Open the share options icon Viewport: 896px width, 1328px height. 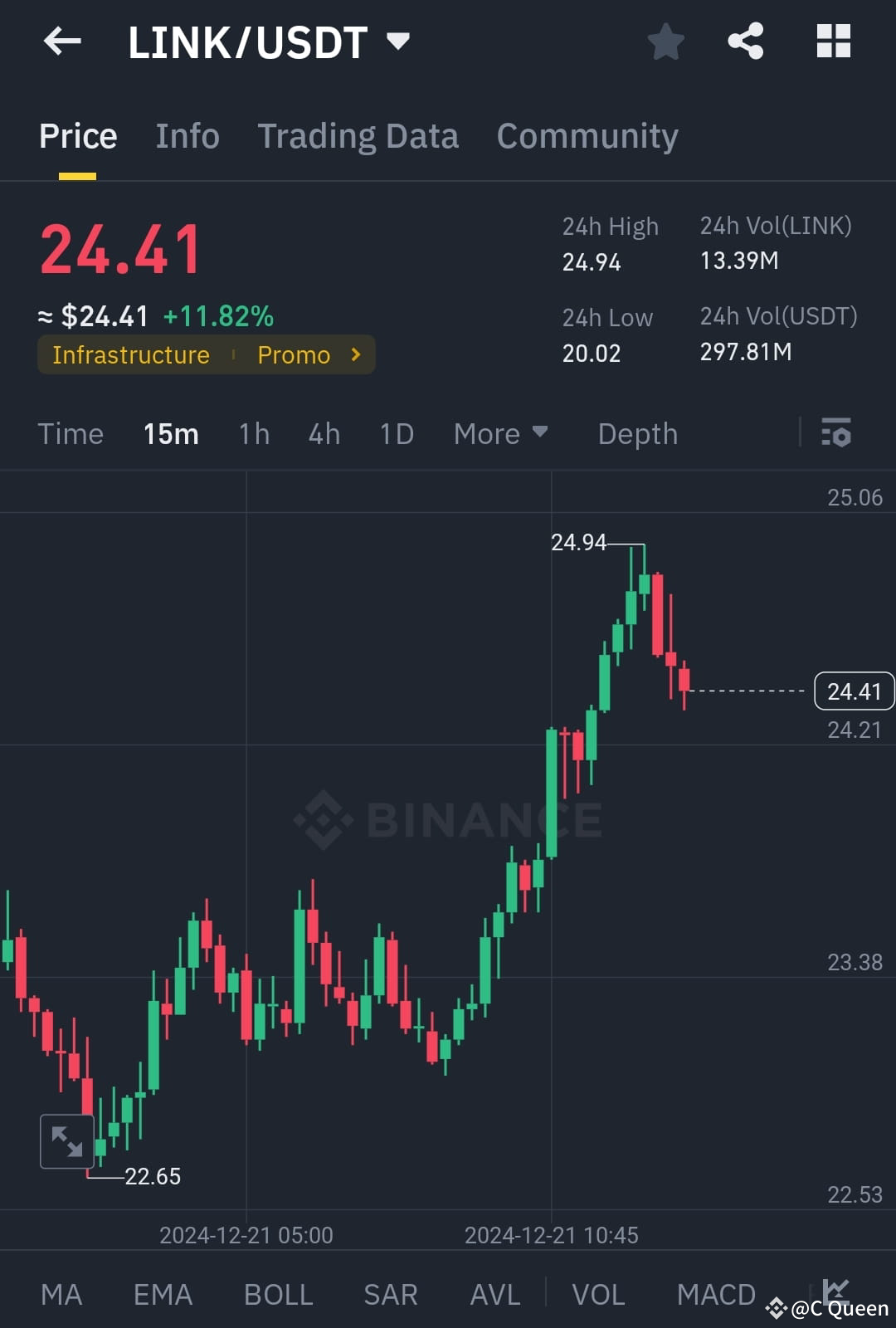pyautogui.click(x=745, y=40)
